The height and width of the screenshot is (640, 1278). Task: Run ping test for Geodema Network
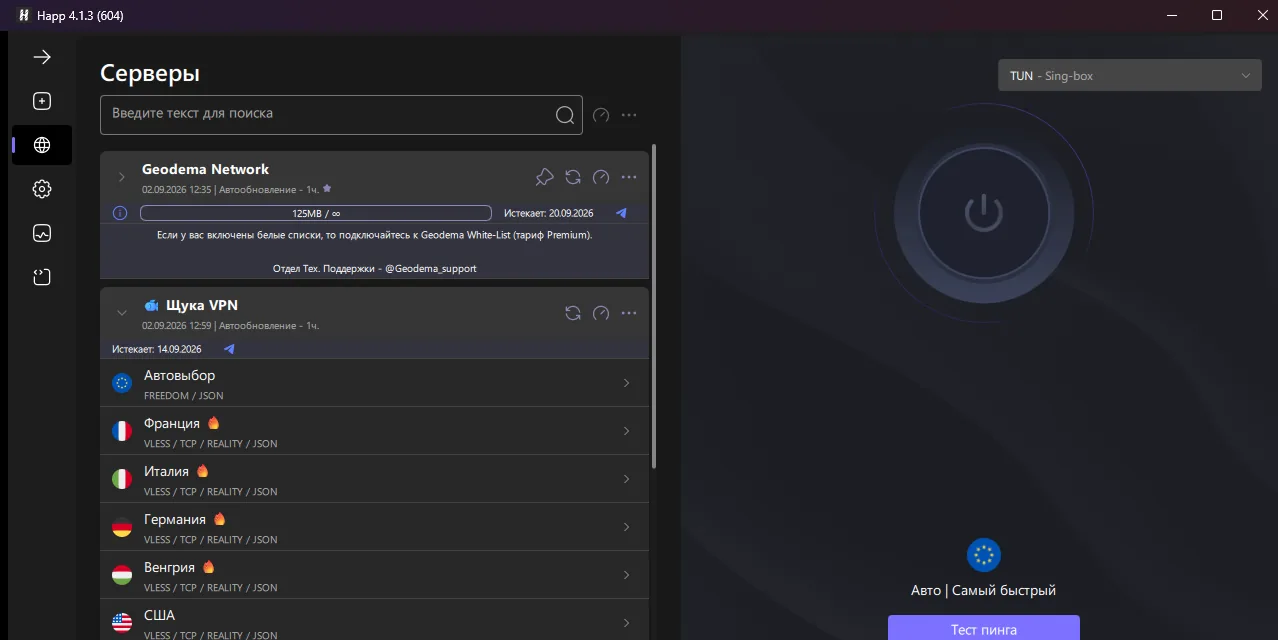pyautogui.click(x=601, y=177)
